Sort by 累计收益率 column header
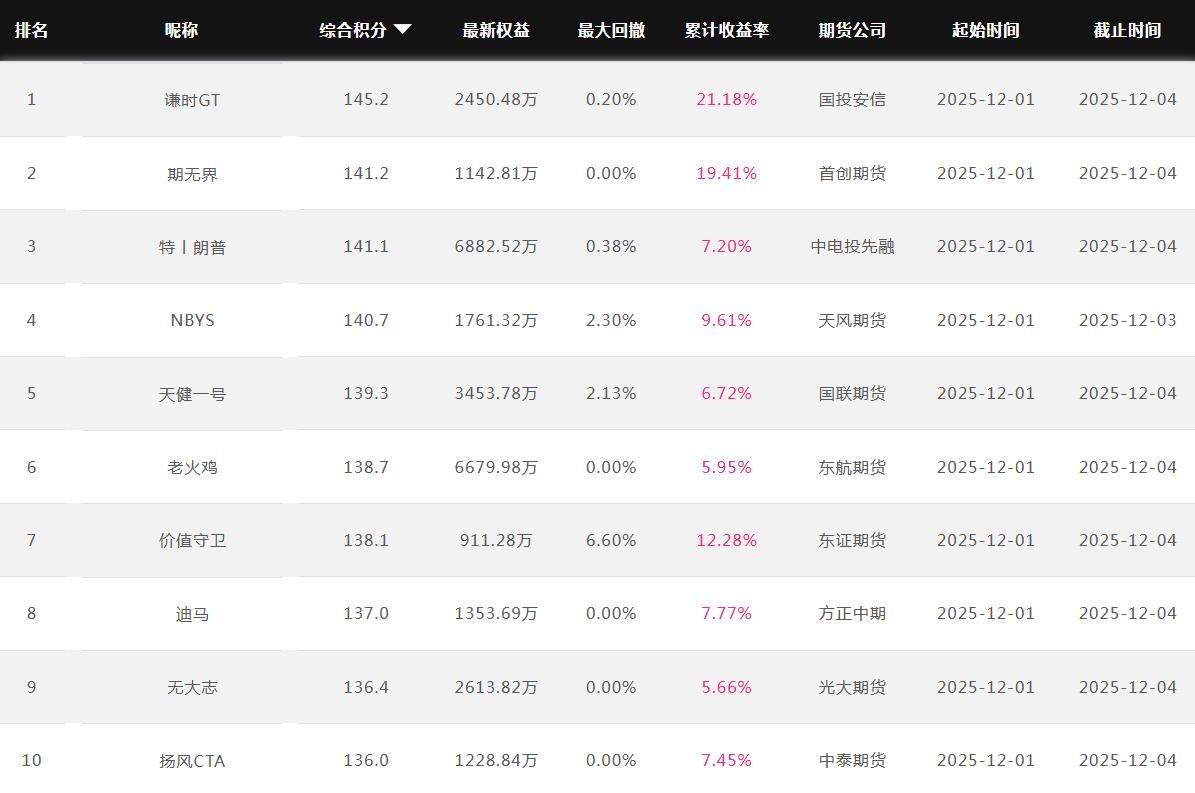 coord(726,30)
